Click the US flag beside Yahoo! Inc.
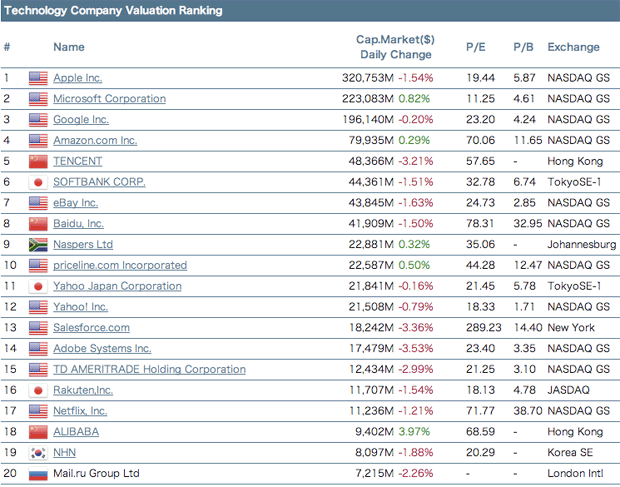Viewport: 620px width, 487px height. pos(38,307)
